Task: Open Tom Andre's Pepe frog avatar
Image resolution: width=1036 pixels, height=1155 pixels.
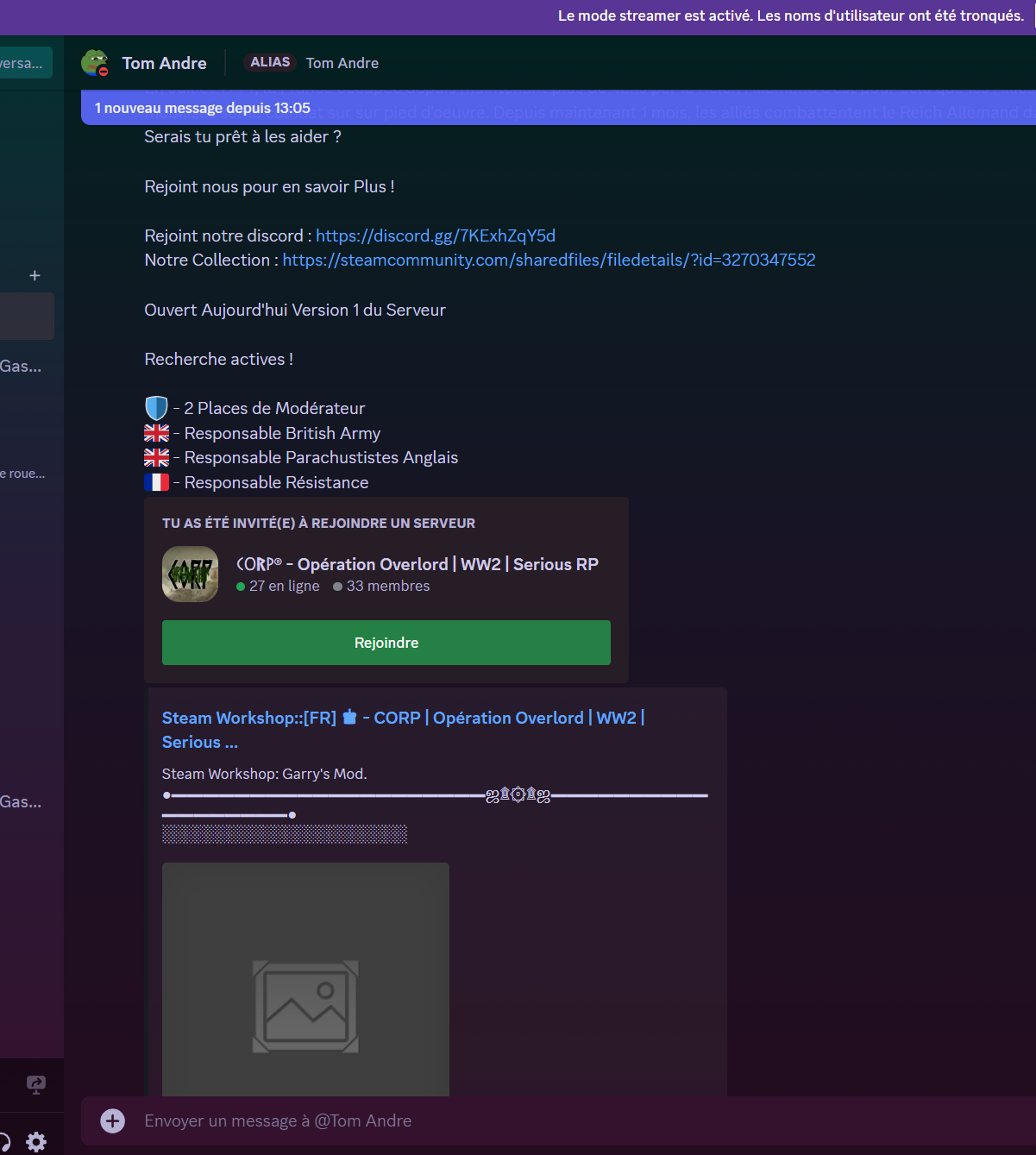Action: pyautogui.click(x=95, y=63)
